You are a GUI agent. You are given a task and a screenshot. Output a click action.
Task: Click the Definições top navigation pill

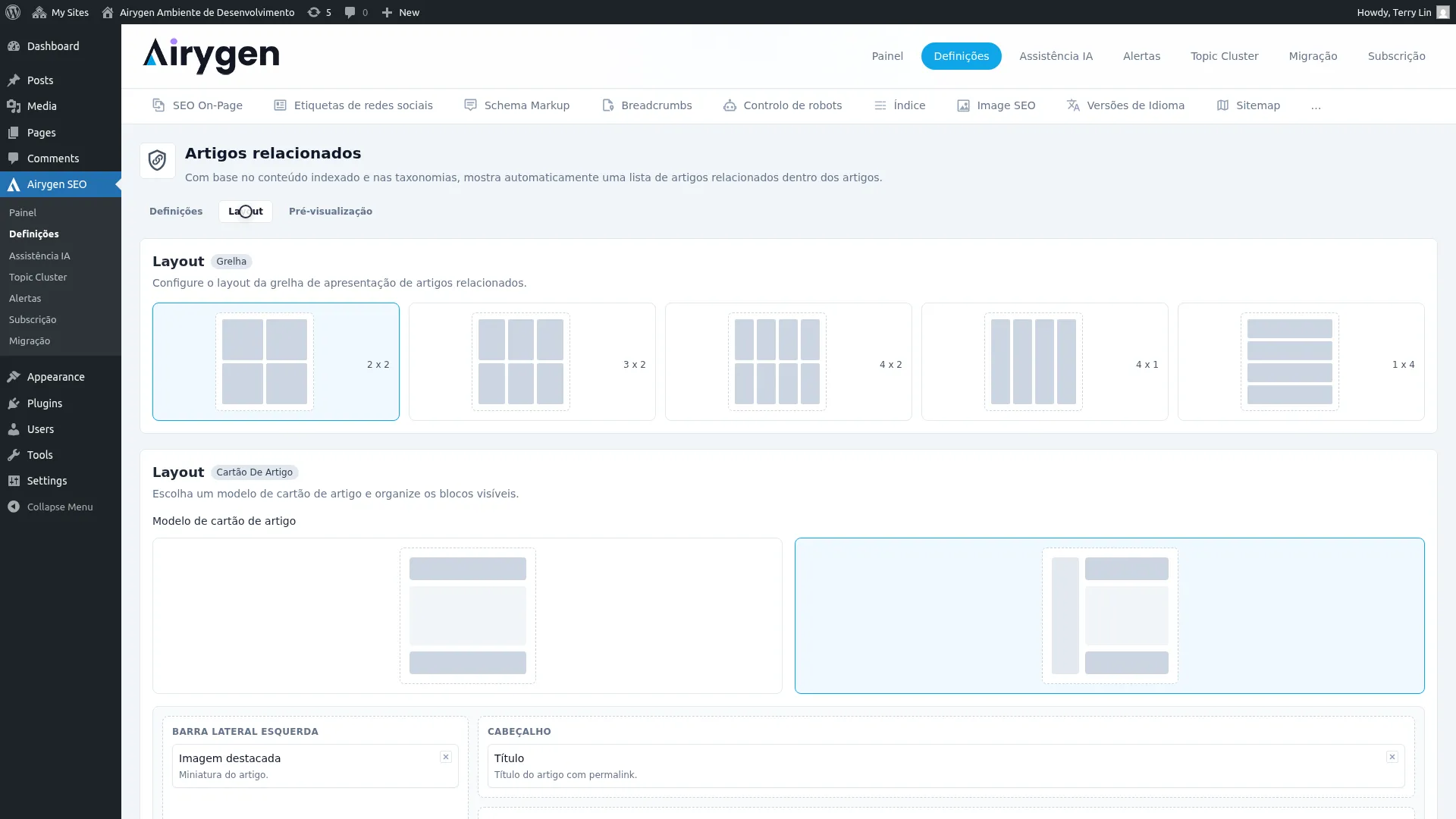[961, 56]
